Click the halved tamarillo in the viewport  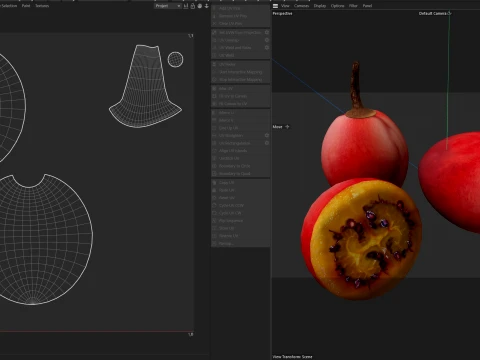pyautogui.click(x=362, y=238)
